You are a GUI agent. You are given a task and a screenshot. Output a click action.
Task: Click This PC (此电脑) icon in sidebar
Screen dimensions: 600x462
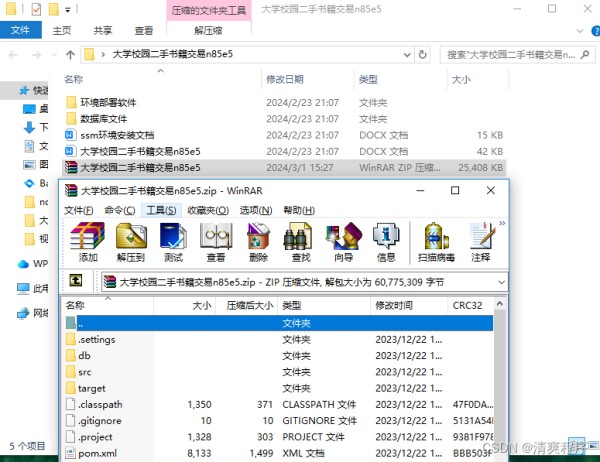(23, 288)
